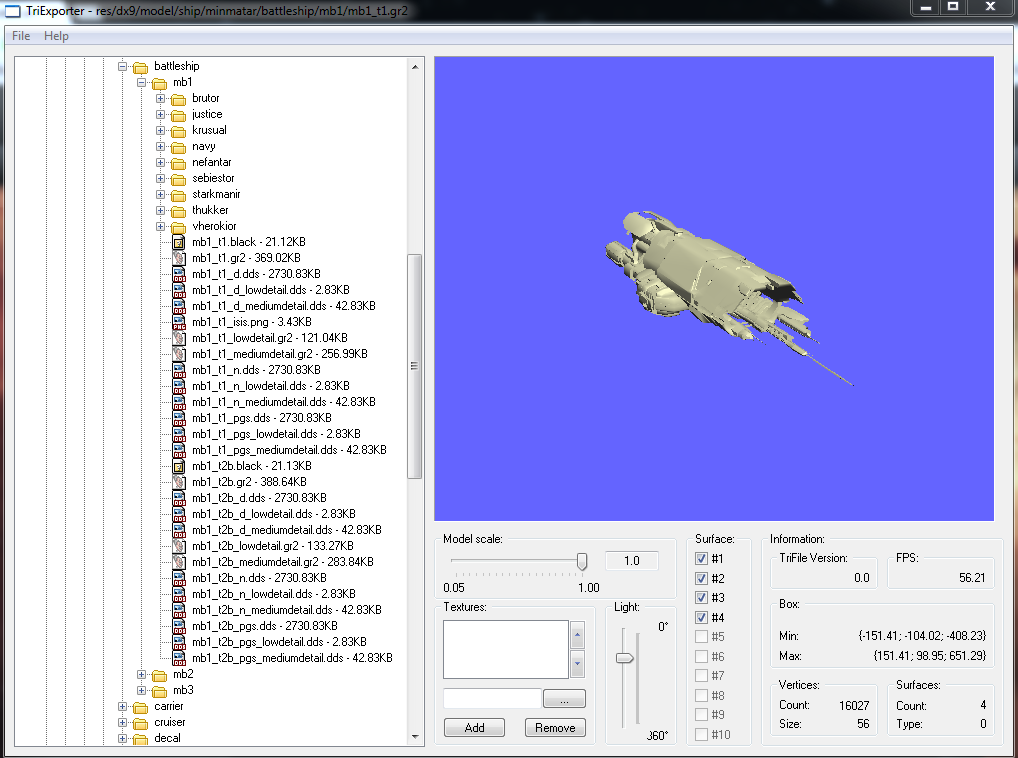Click the thukker folder icon
This screenshot has height=758, width=1018.
pos(179,211)
